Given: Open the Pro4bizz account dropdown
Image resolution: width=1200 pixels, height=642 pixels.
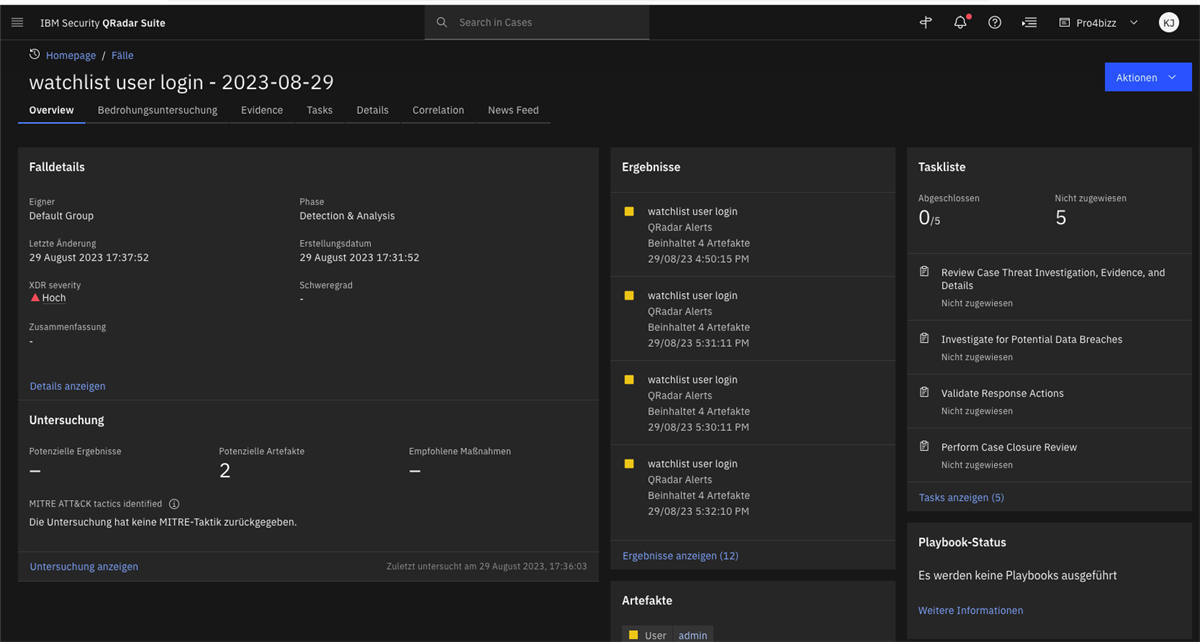Looking at the screenshot, I should (1098, 22).
